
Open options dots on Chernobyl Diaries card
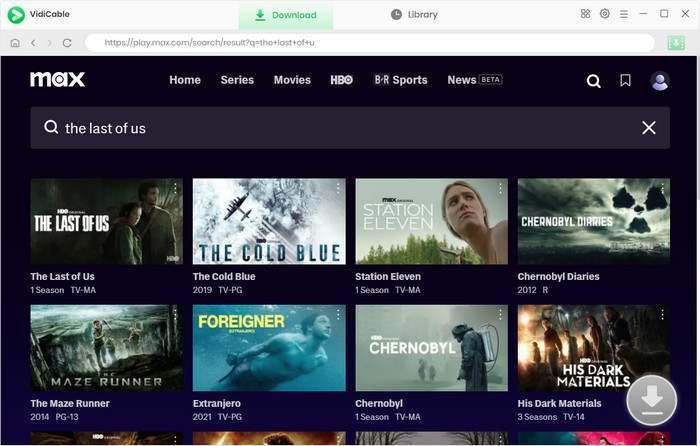(662, 188)
